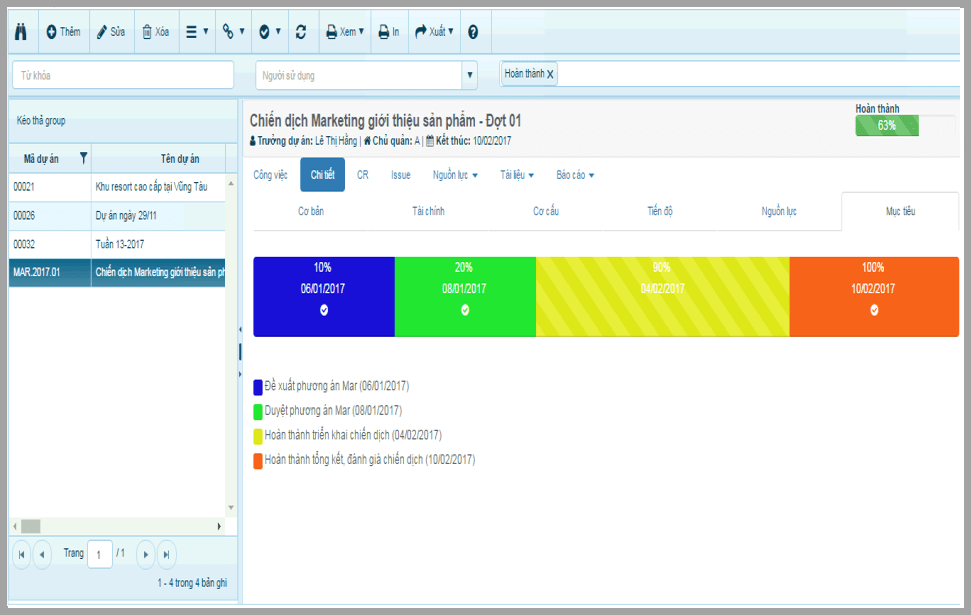Go to next page of project list
Screen dimensions: 971x615
(x=146, y=555)
